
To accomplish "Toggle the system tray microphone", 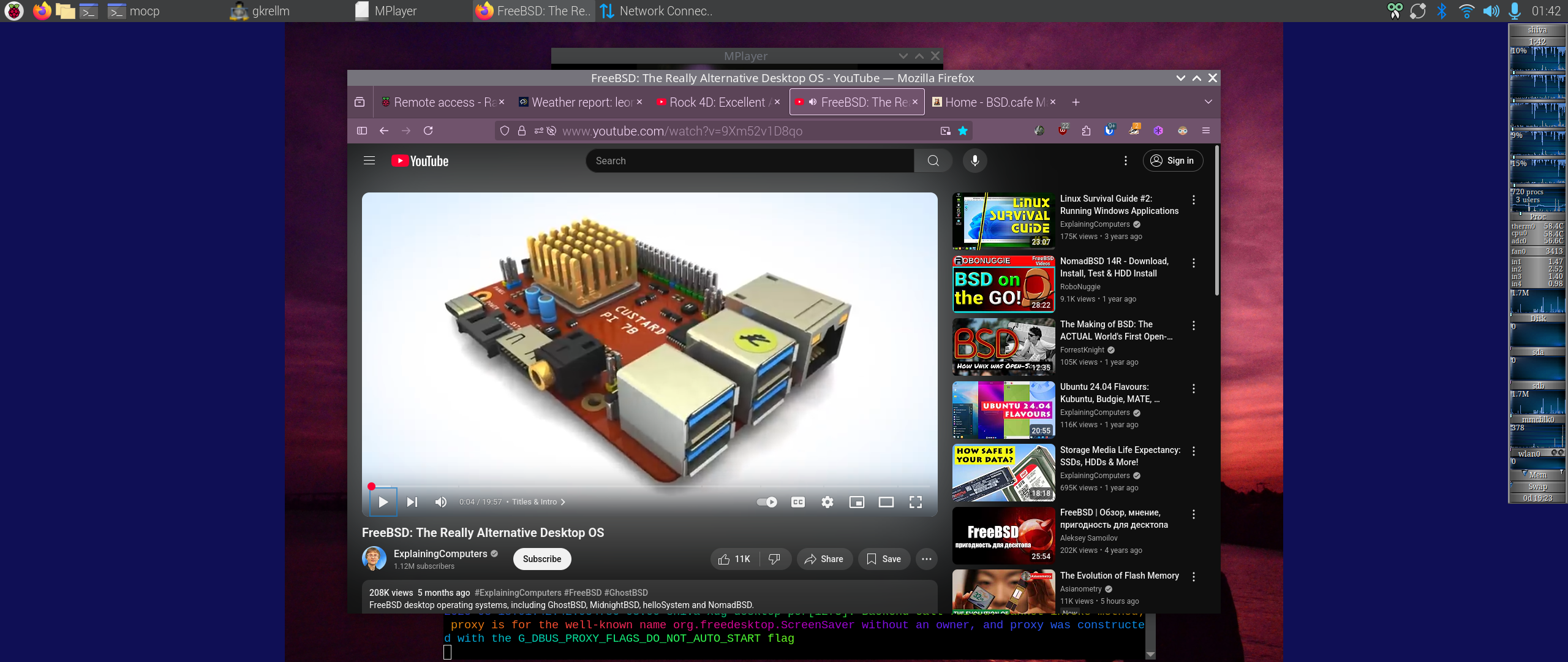I will click(1515, 11).
